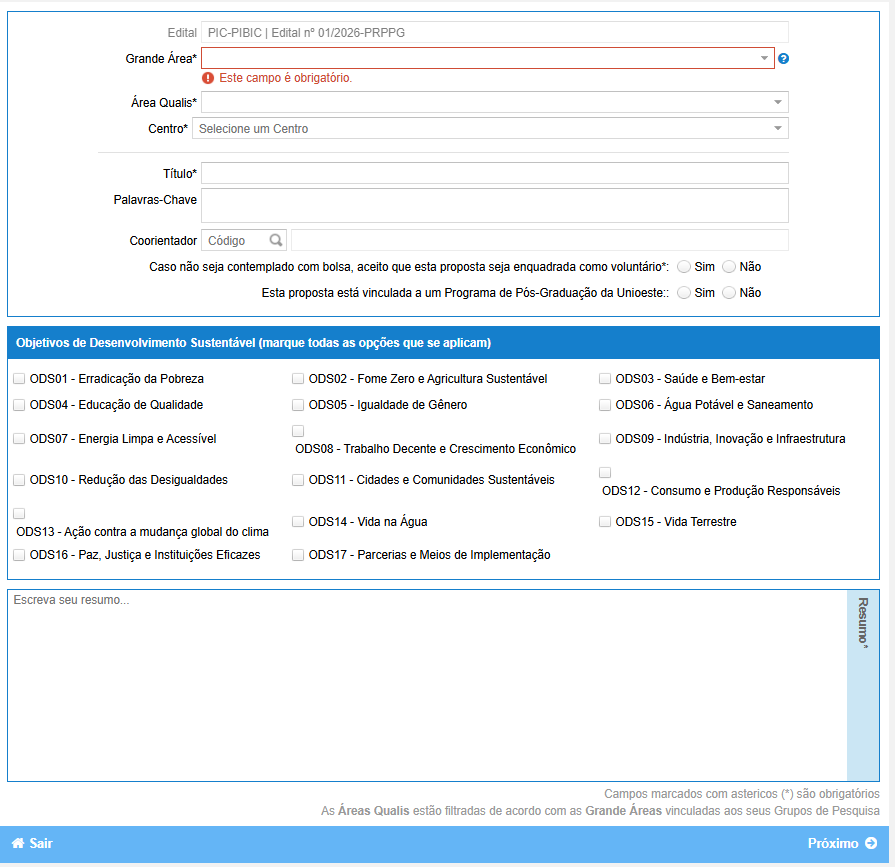Click the Próximo button
Viewport: 895px width, 867px height.
[841, 843]
